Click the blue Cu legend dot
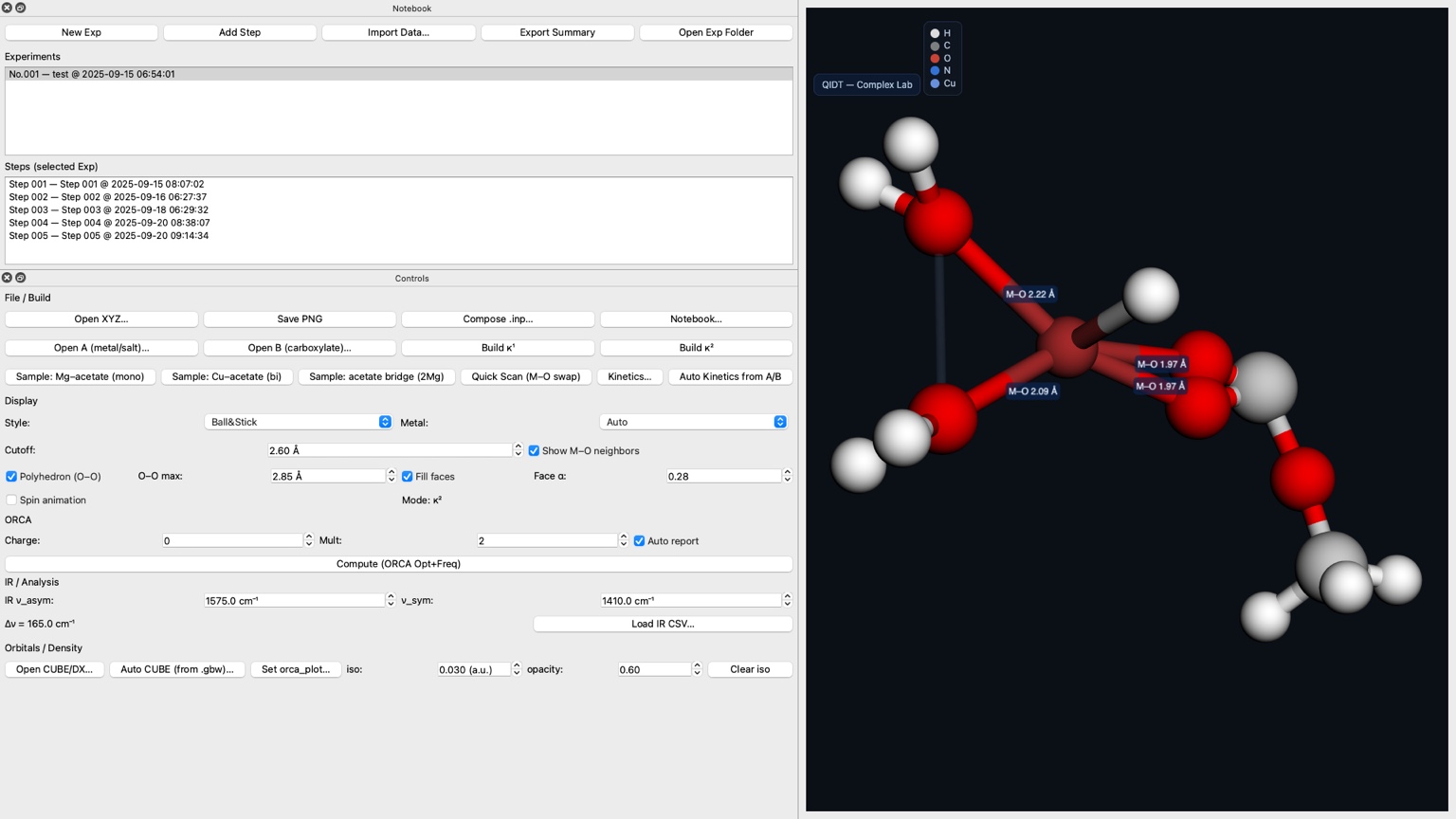 pyautogui.click(x=935, y=83)
